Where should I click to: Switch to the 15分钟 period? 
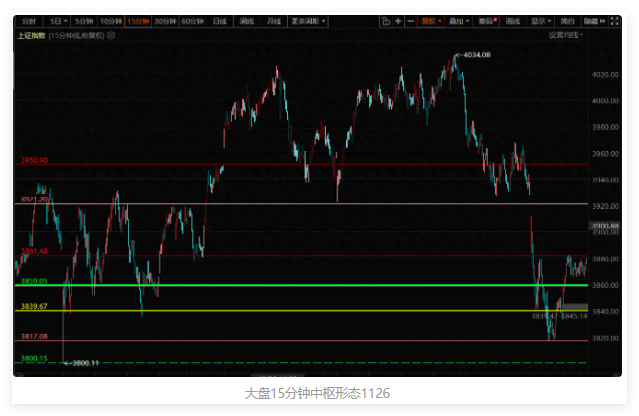[137, 20]
